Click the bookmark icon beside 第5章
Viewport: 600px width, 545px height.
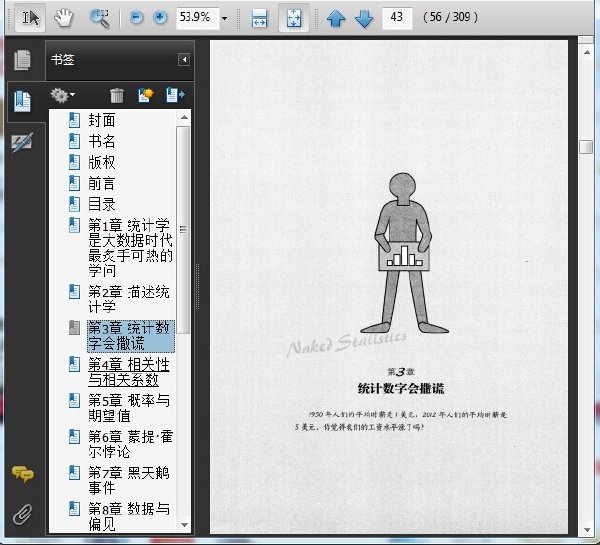[x=74, y=400]
